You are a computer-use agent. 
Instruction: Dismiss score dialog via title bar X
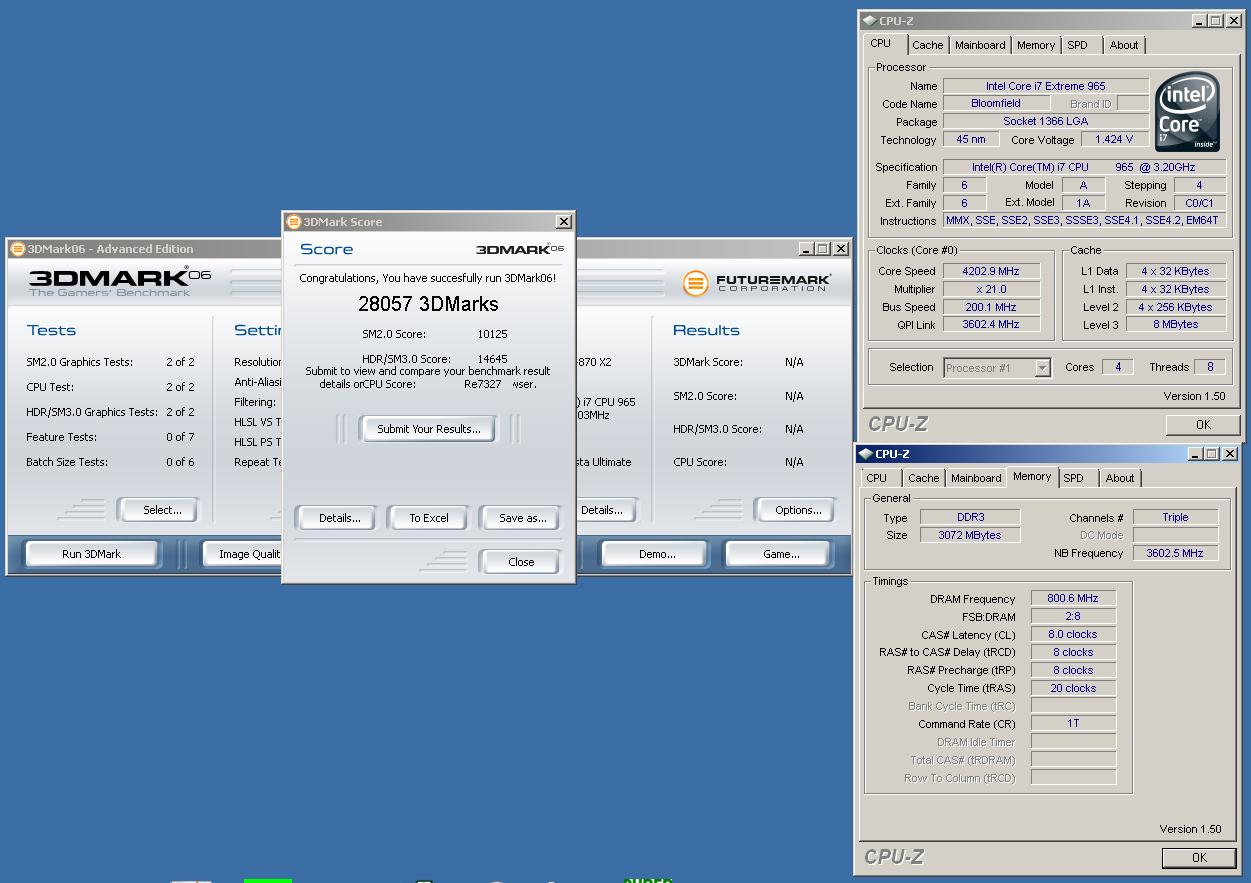pyautogui.click(x=563, y=222)
